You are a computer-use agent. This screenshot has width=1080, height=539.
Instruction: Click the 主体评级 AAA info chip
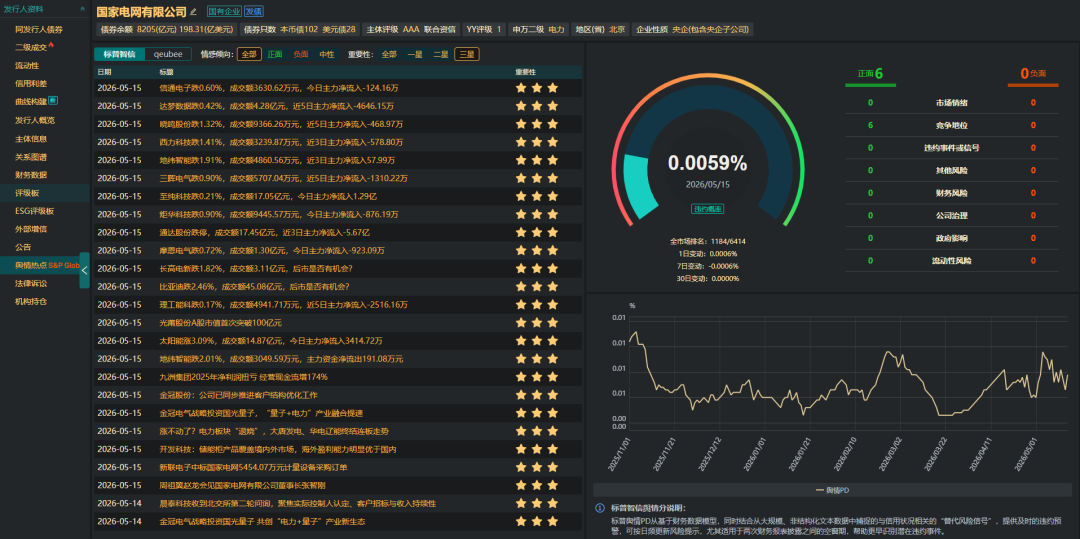pos(411,30)
